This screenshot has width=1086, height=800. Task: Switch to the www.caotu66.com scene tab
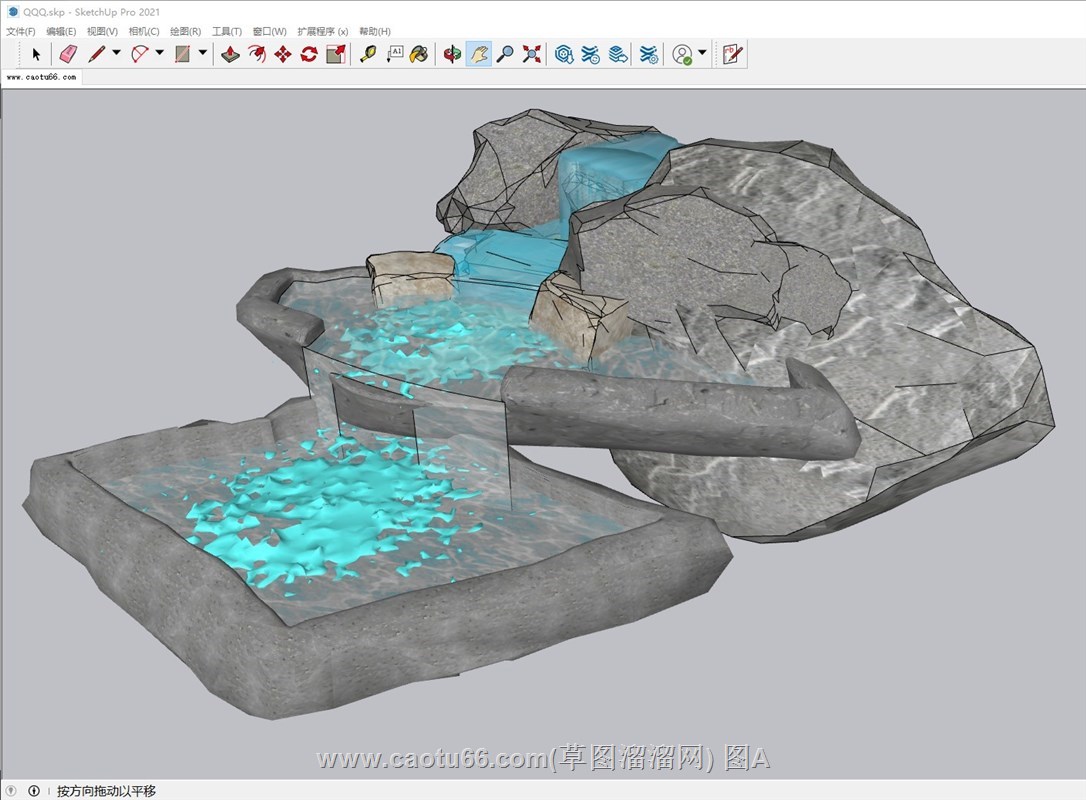(x=41, y=77)
